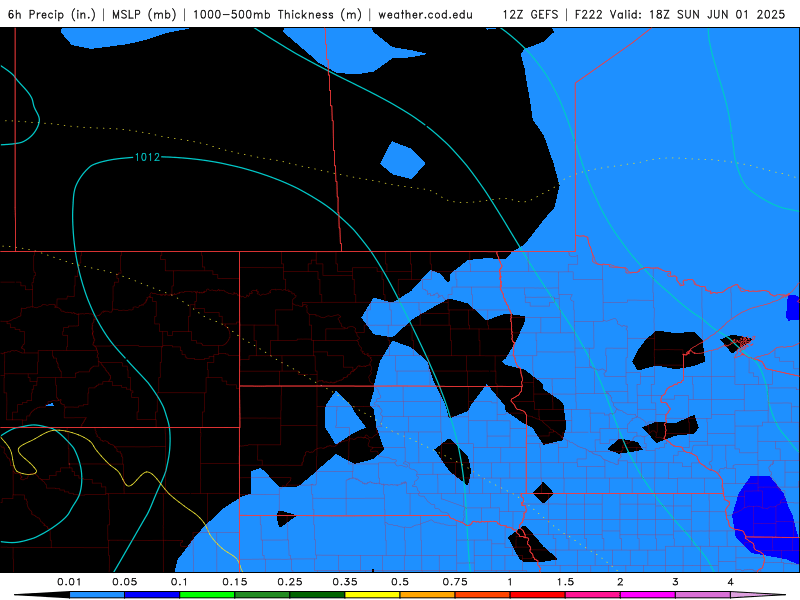Click the '0.01' legend value
This screenshot has height=600, width=800.
click(x=69, y=582)
